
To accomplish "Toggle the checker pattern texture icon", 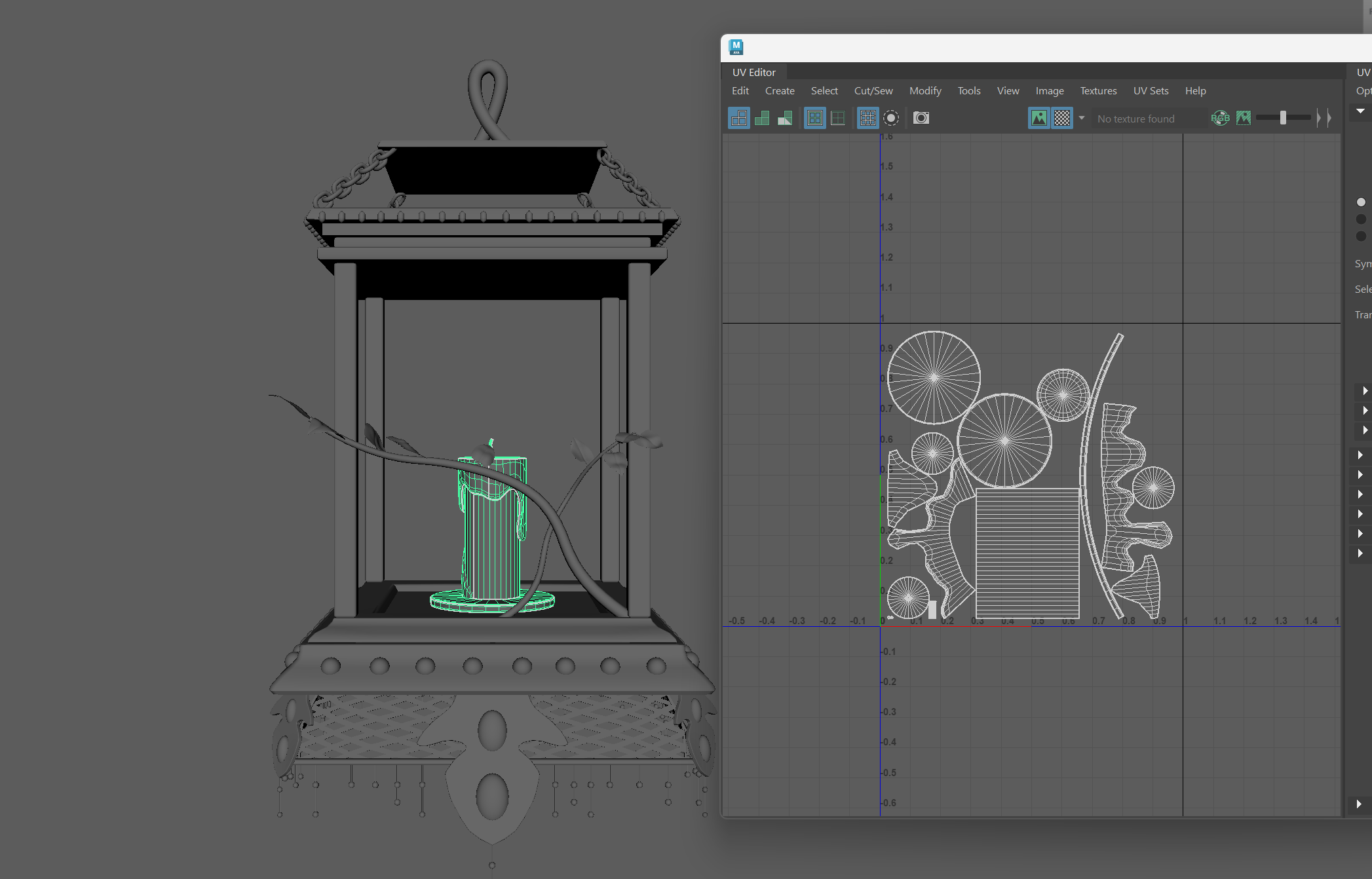I will 1062,119.
